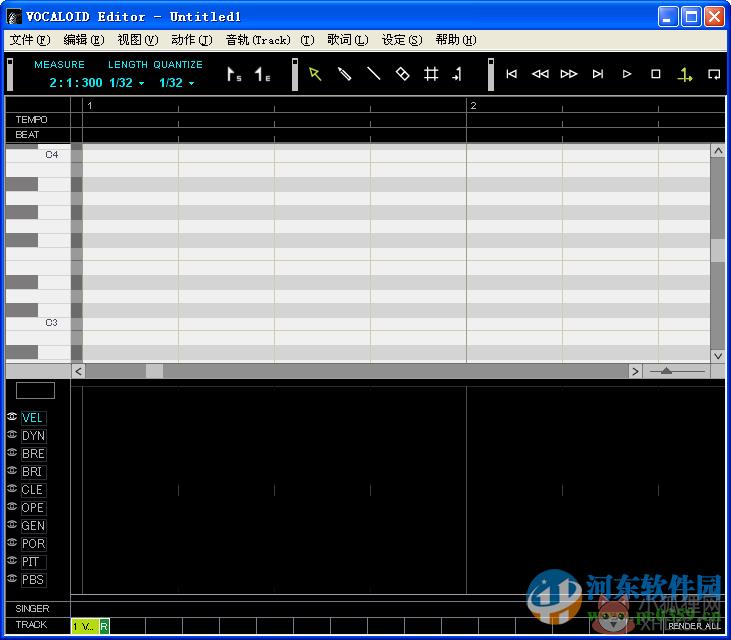Select the BRI parameter

pyautogui.click(x=34, y=472)
